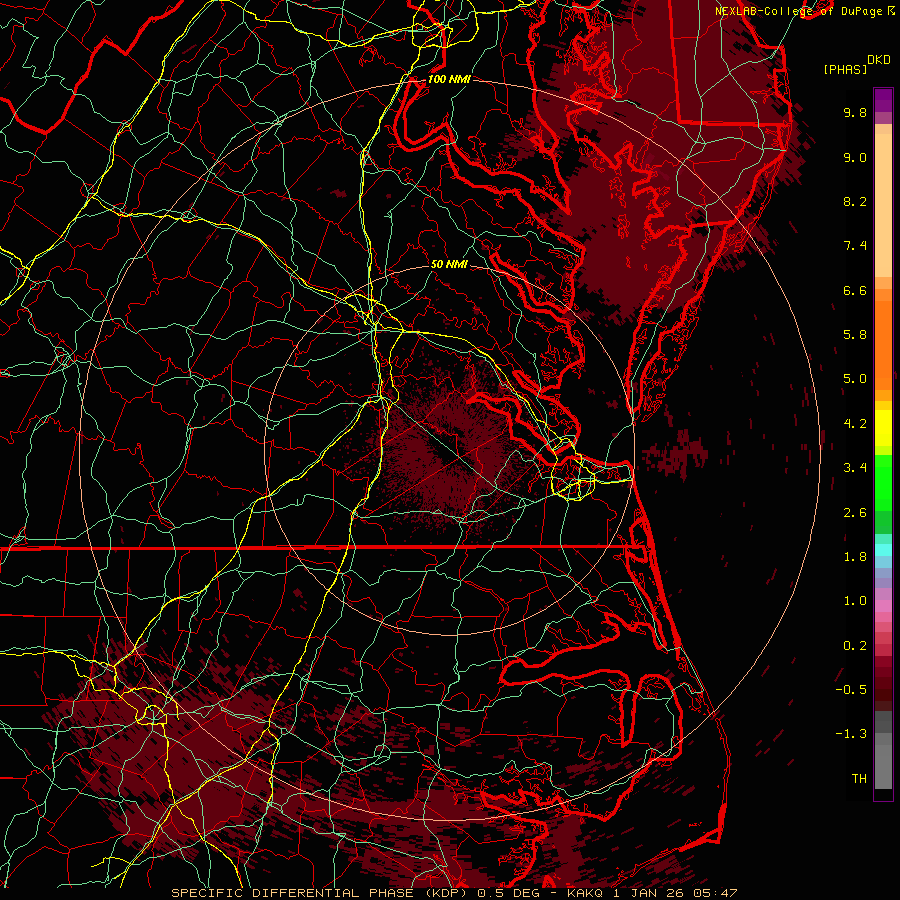
Task: Click the -1.3 scale value
Action: coord(851,734)
